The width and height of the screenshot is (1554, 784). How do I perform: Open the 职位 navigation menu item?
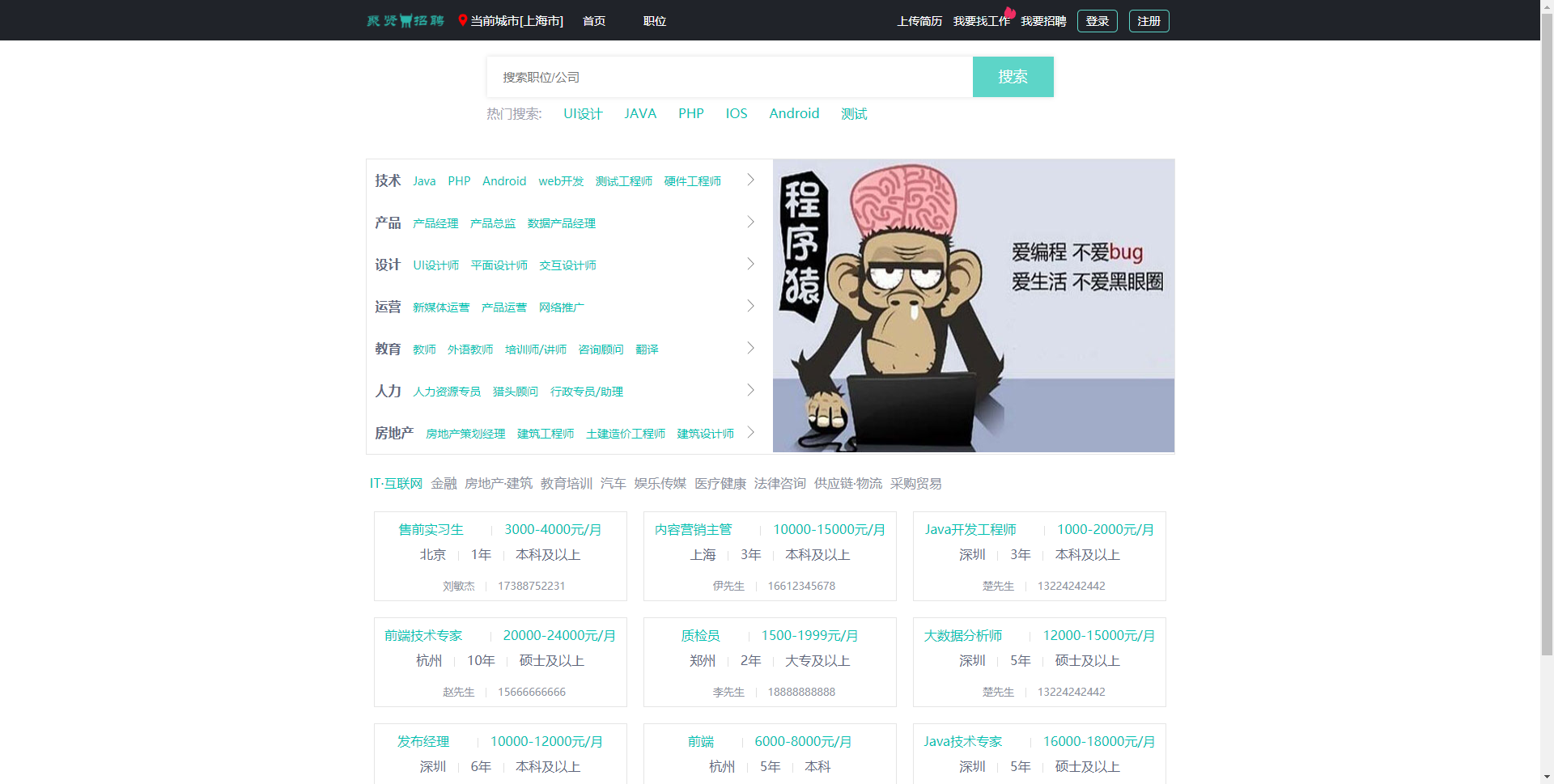tap(654, 21)
